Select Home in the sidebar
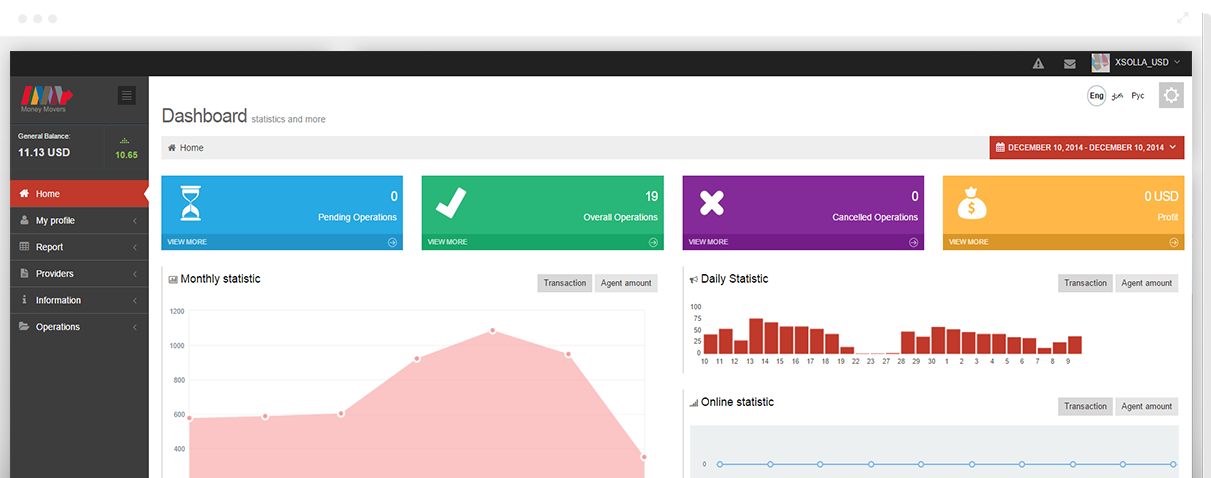 [x=79, y=194]
